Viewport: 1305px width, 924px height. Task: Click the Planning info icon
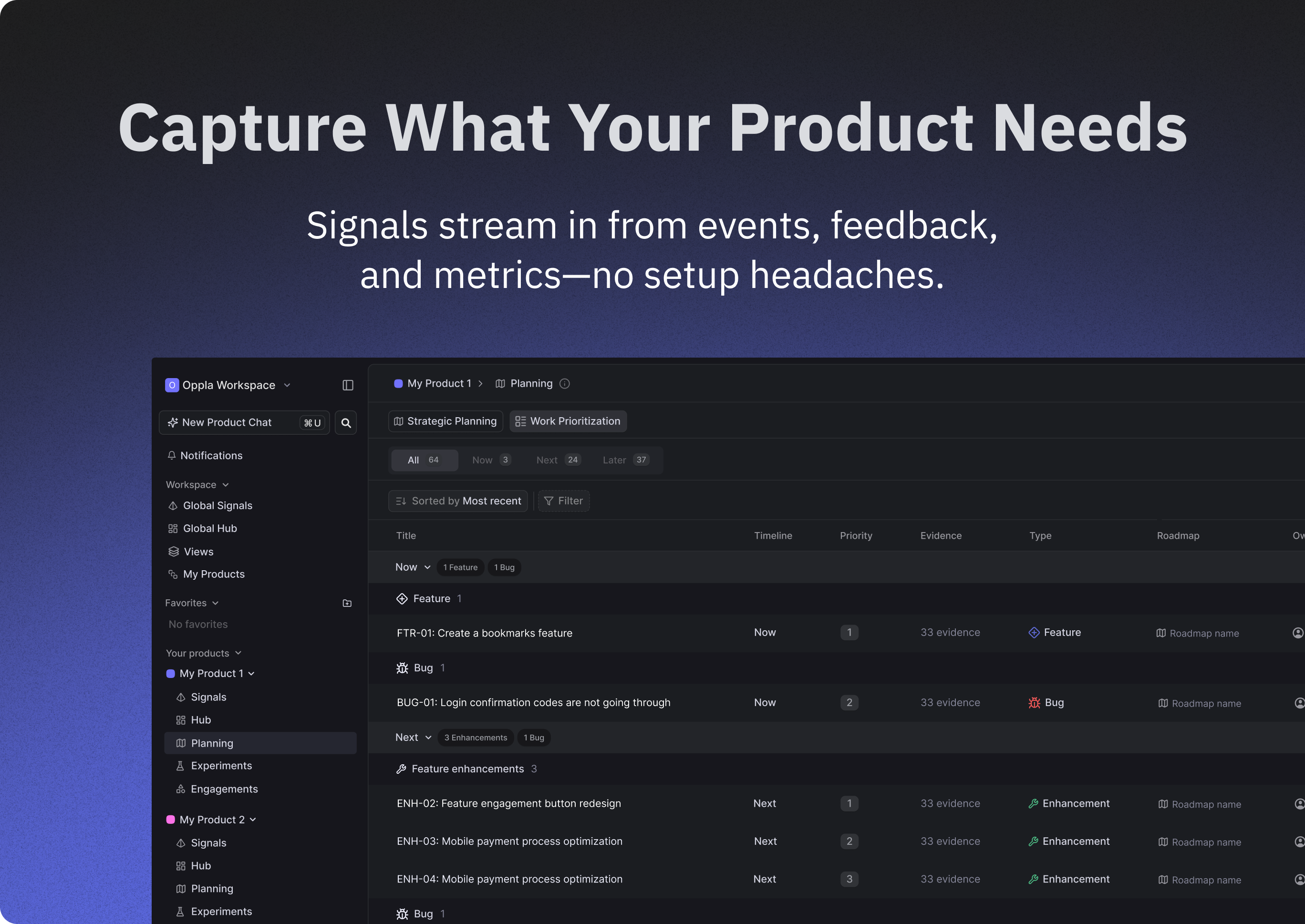click(x=565, y=383)
